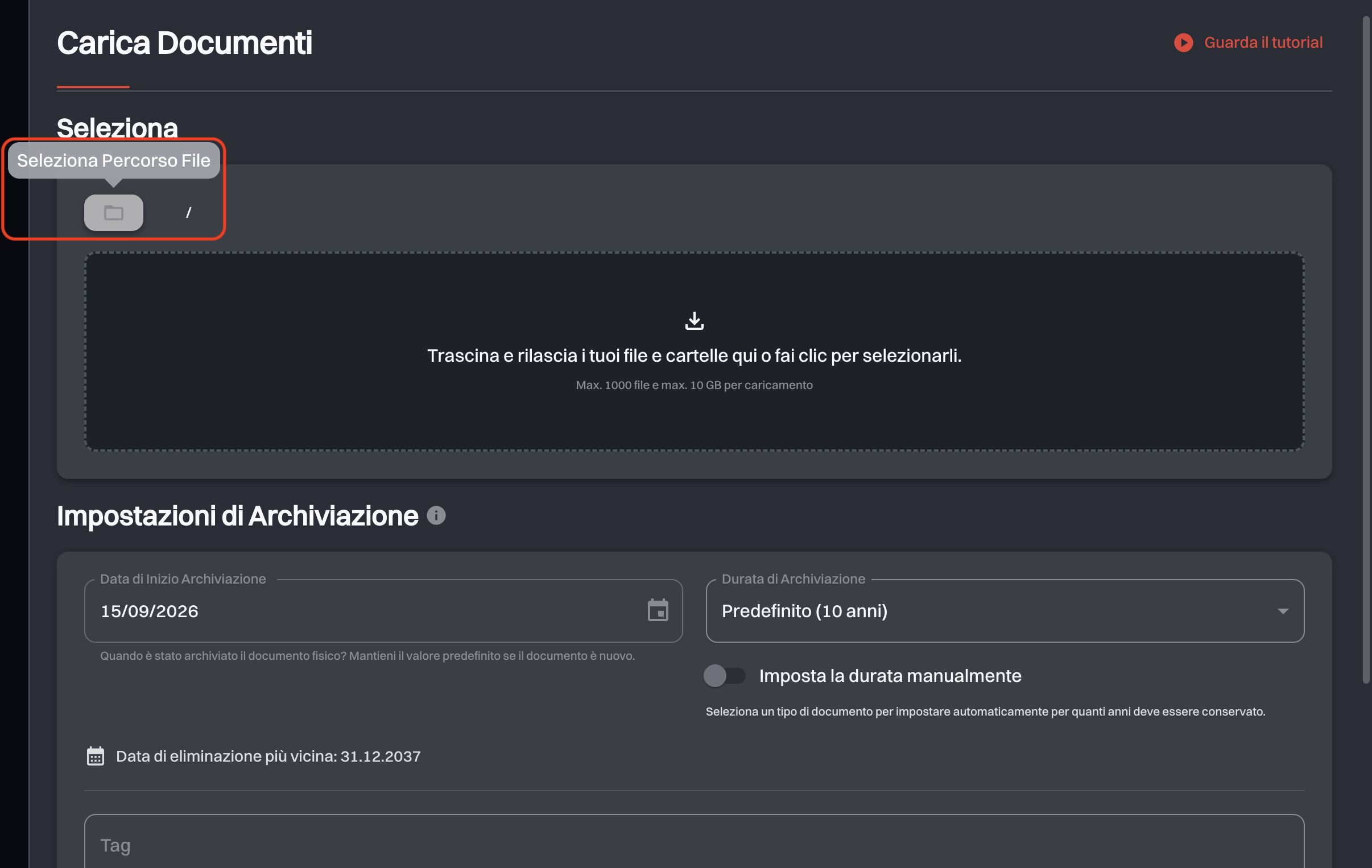Open the Durata di Archiviazione dropdown

pos(1005,610)
